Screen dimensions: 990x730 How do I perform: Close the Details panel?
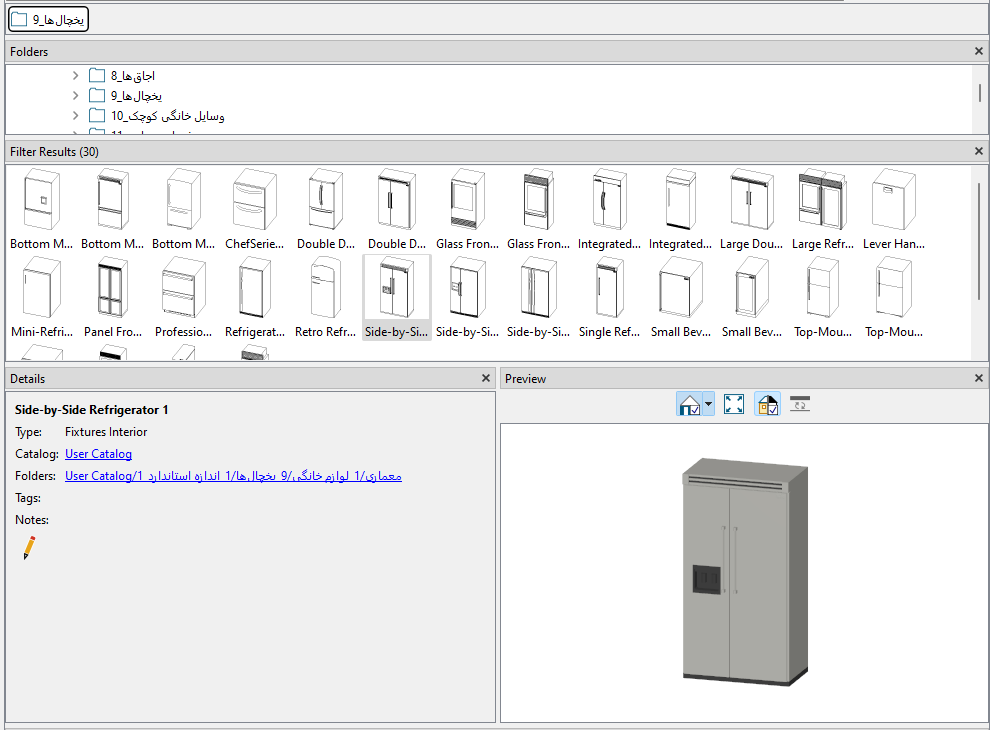coord(486,379)
